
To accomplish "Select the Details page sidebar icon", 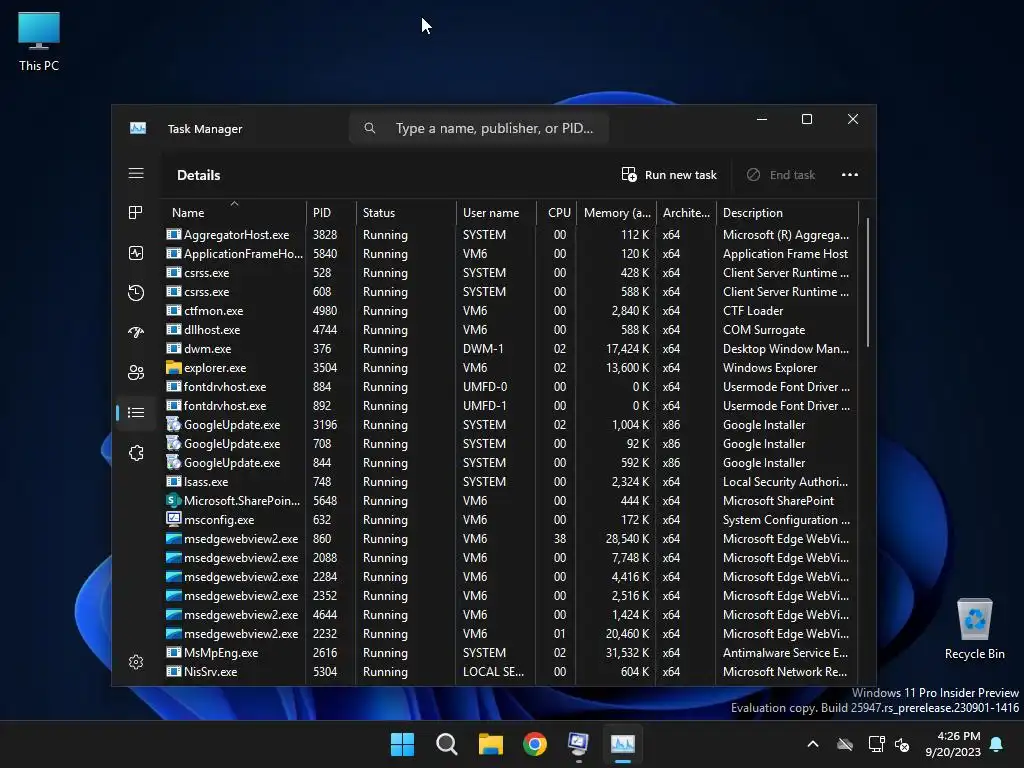I will [136, 412].
